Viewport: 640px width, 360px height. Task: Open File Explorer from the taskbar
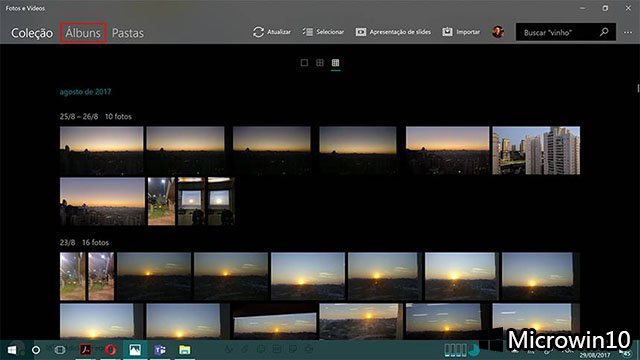184,350
